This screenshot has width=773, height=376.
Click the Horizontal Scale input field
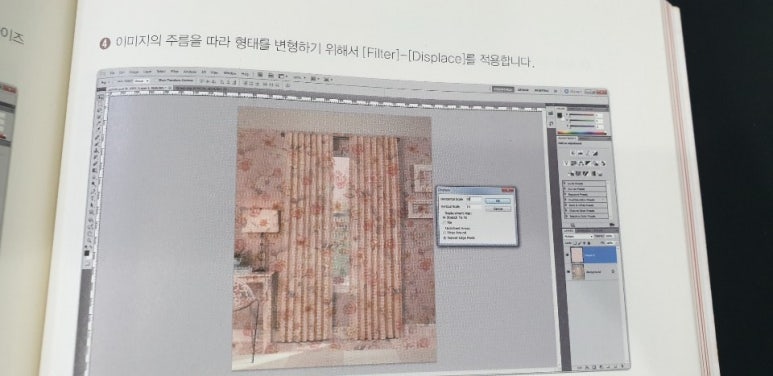475,199
